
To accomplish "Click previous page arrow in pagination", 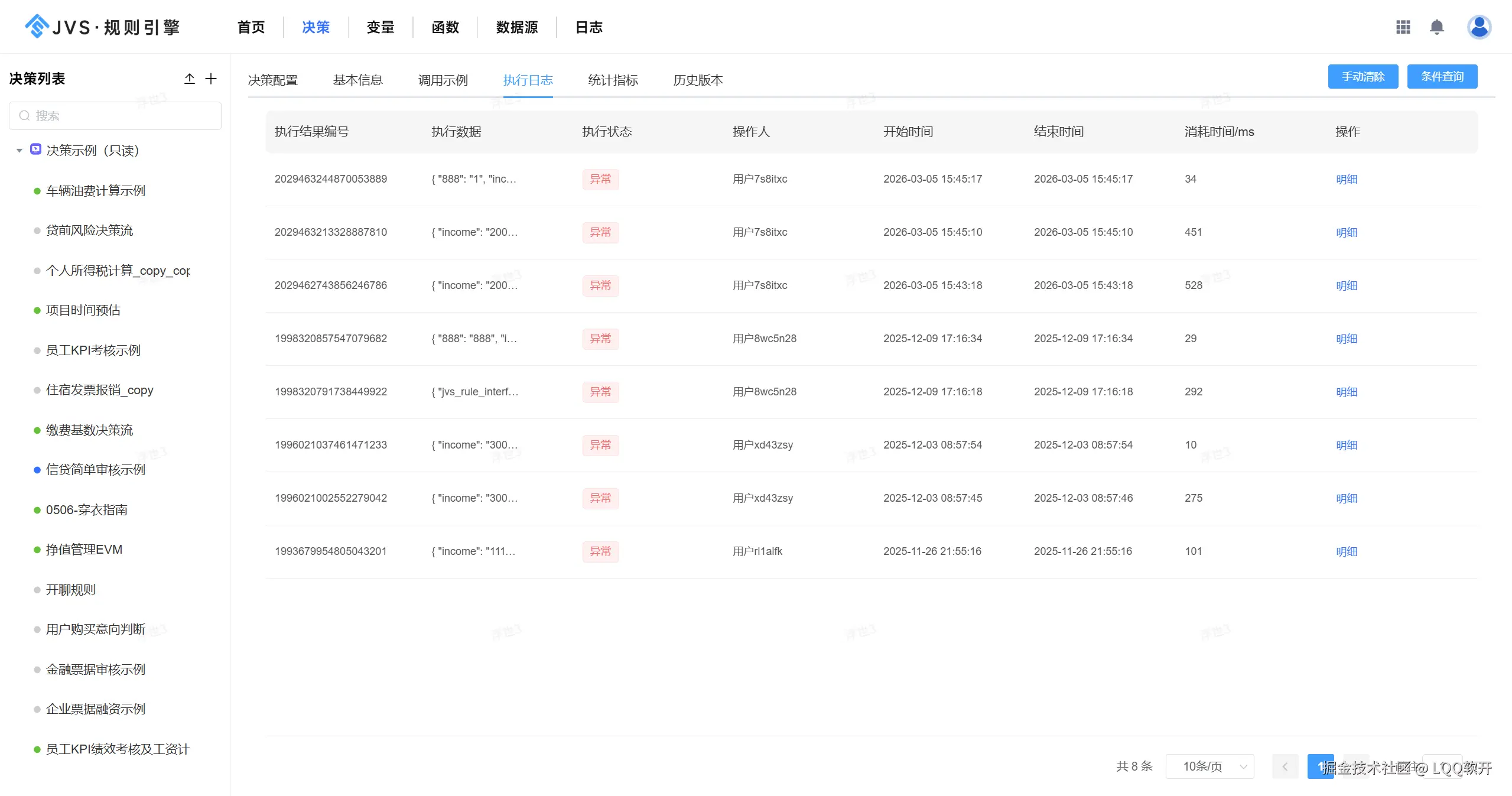I will pos(1285,766).
